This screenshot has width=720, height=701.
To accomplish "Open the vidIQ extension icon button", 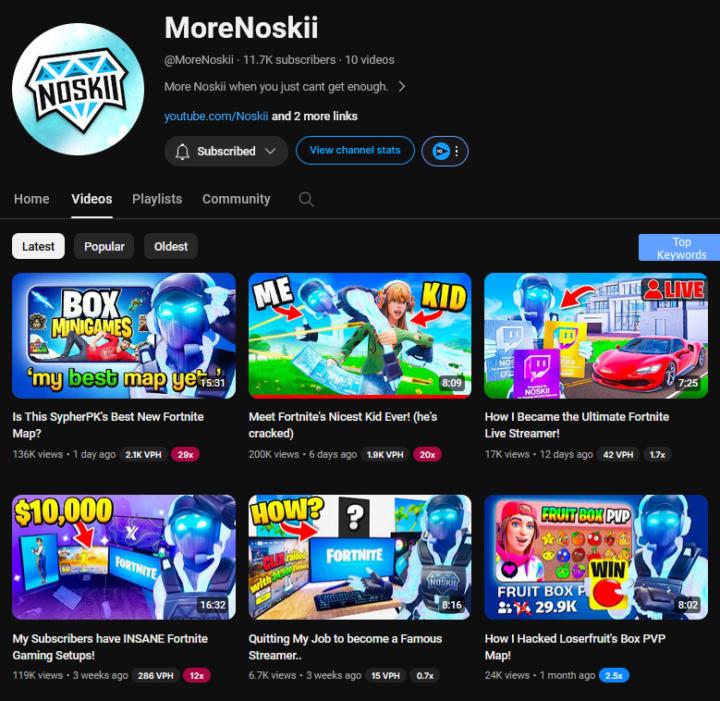I will (x=441, y=151).
